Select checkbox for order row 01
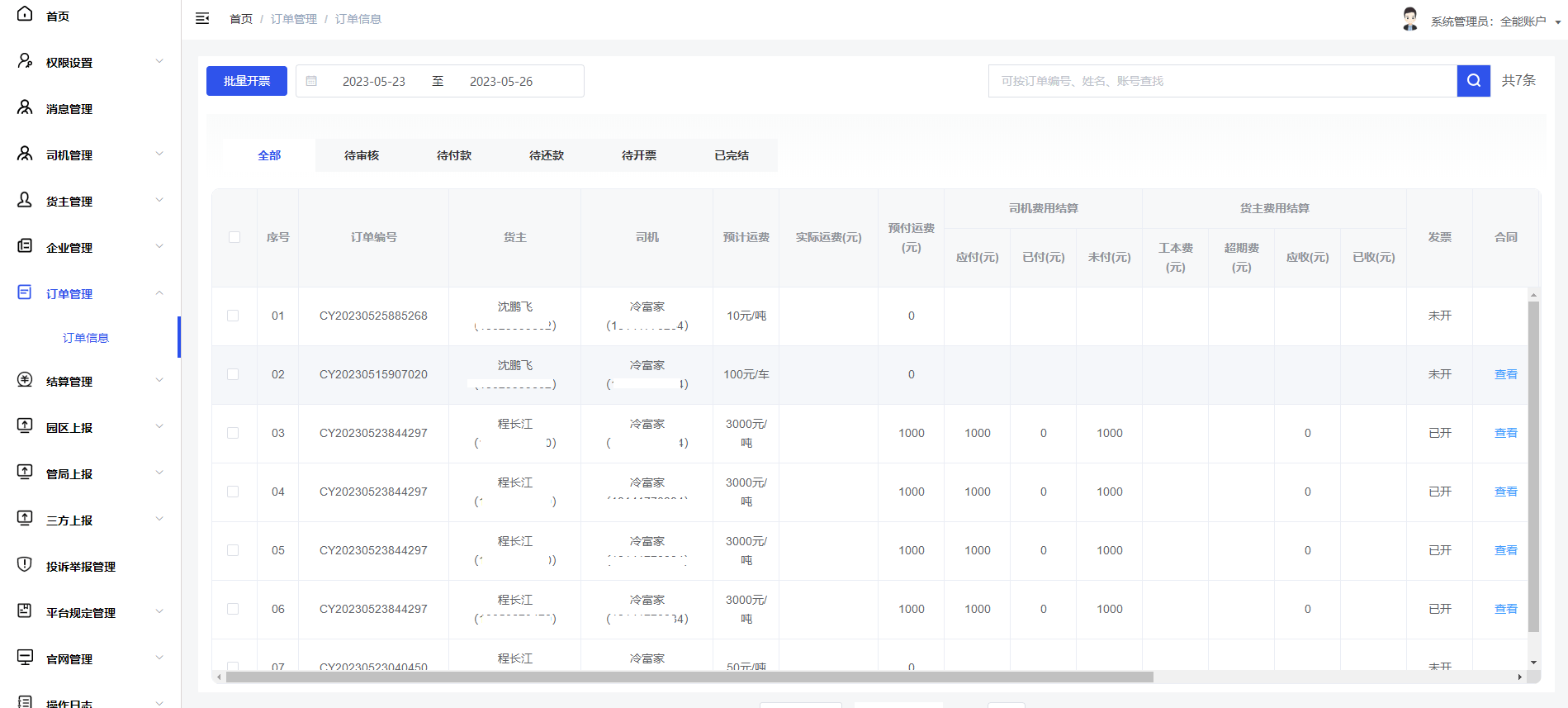1568x708 pixels. [x=233, y=316]
